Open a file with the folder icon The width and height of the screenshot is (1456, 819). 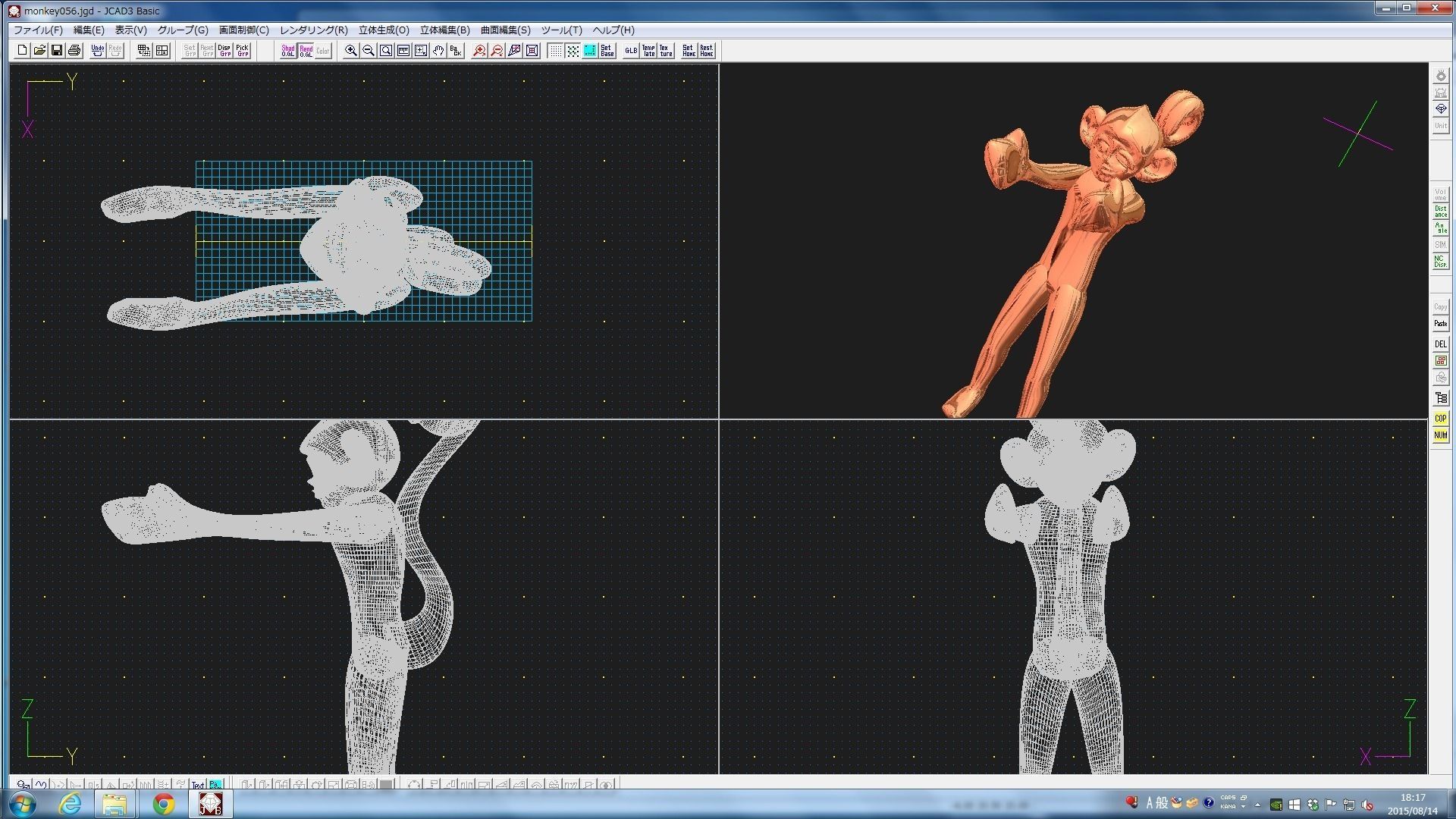click(x=39, y=51)
